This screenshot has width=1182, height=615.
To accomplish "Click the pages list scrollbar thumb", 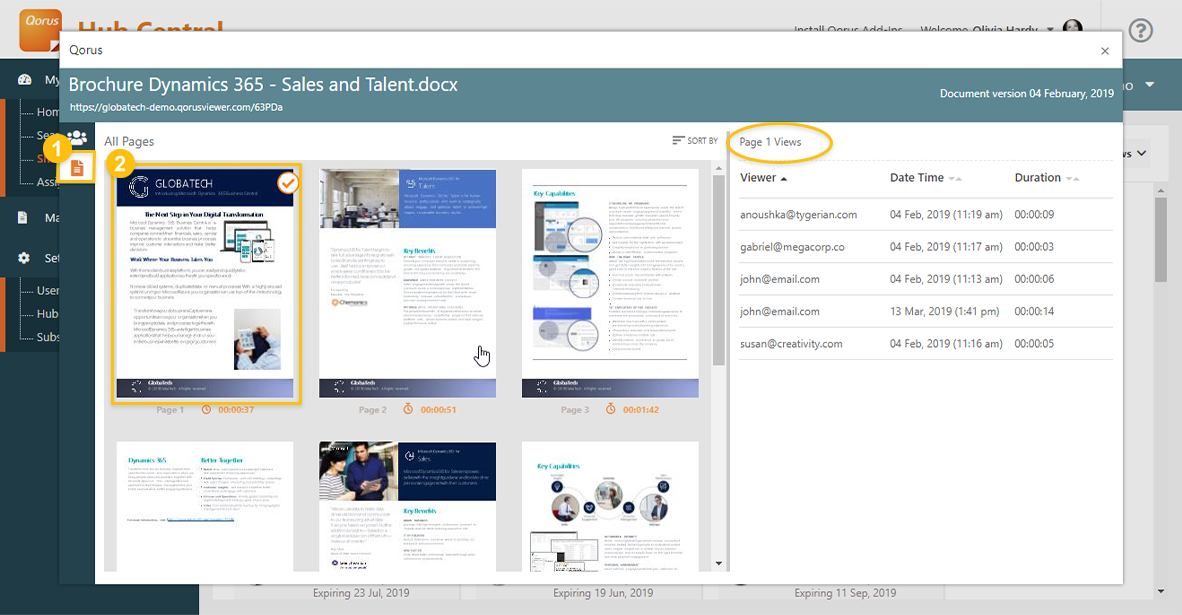I will pyautogui.click(x=718, y=270).
